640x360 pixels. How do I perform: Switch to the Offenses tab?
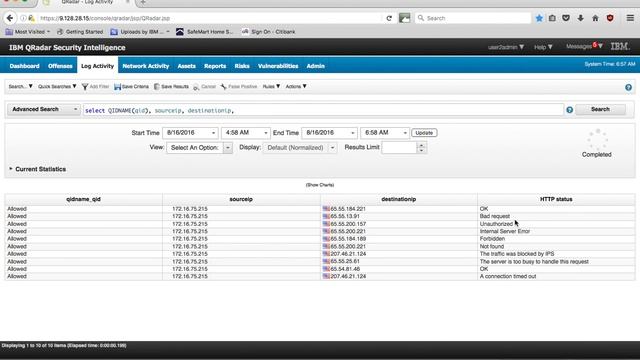60,66
